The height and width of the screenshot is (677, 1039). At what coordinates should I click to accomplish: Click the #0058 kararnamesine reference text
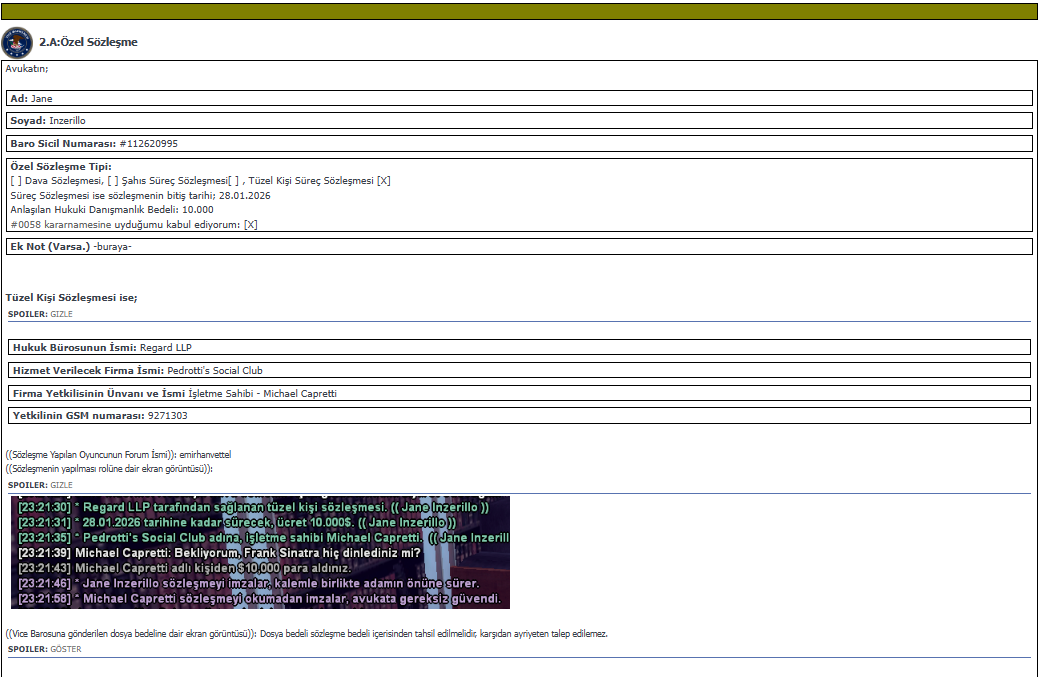coord(59,225)
